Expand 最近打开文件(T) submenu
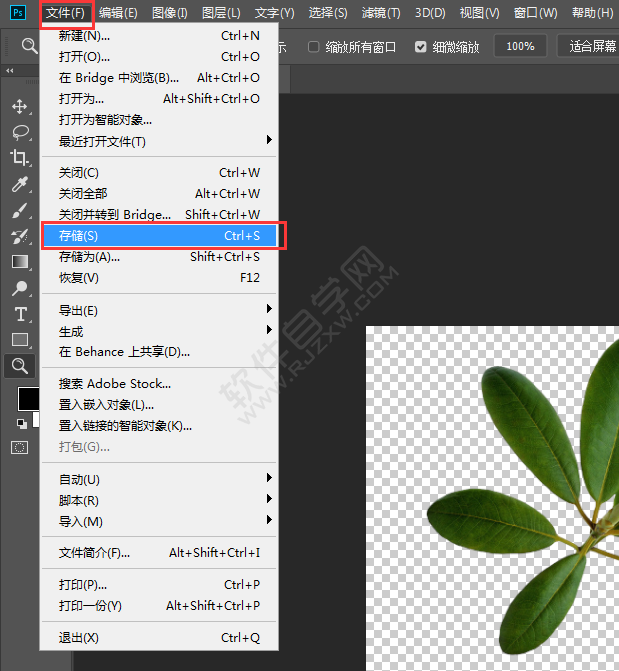The height and width of the screenshot is (671, 619). click(x=159, y=141)
